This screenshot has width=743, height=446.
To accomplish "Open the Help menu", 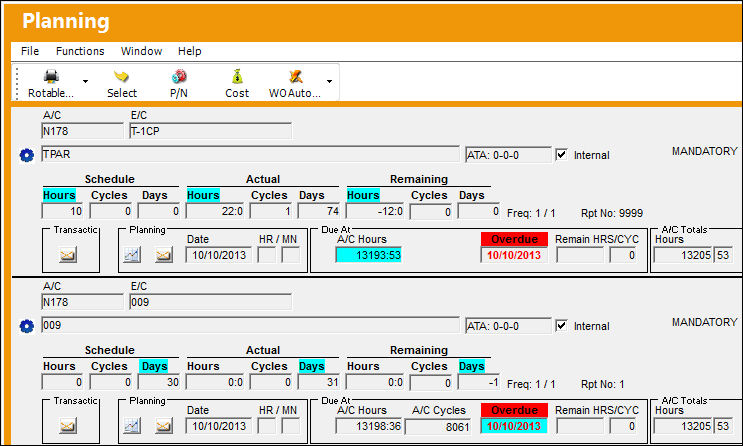I will [x=190, y=51].
